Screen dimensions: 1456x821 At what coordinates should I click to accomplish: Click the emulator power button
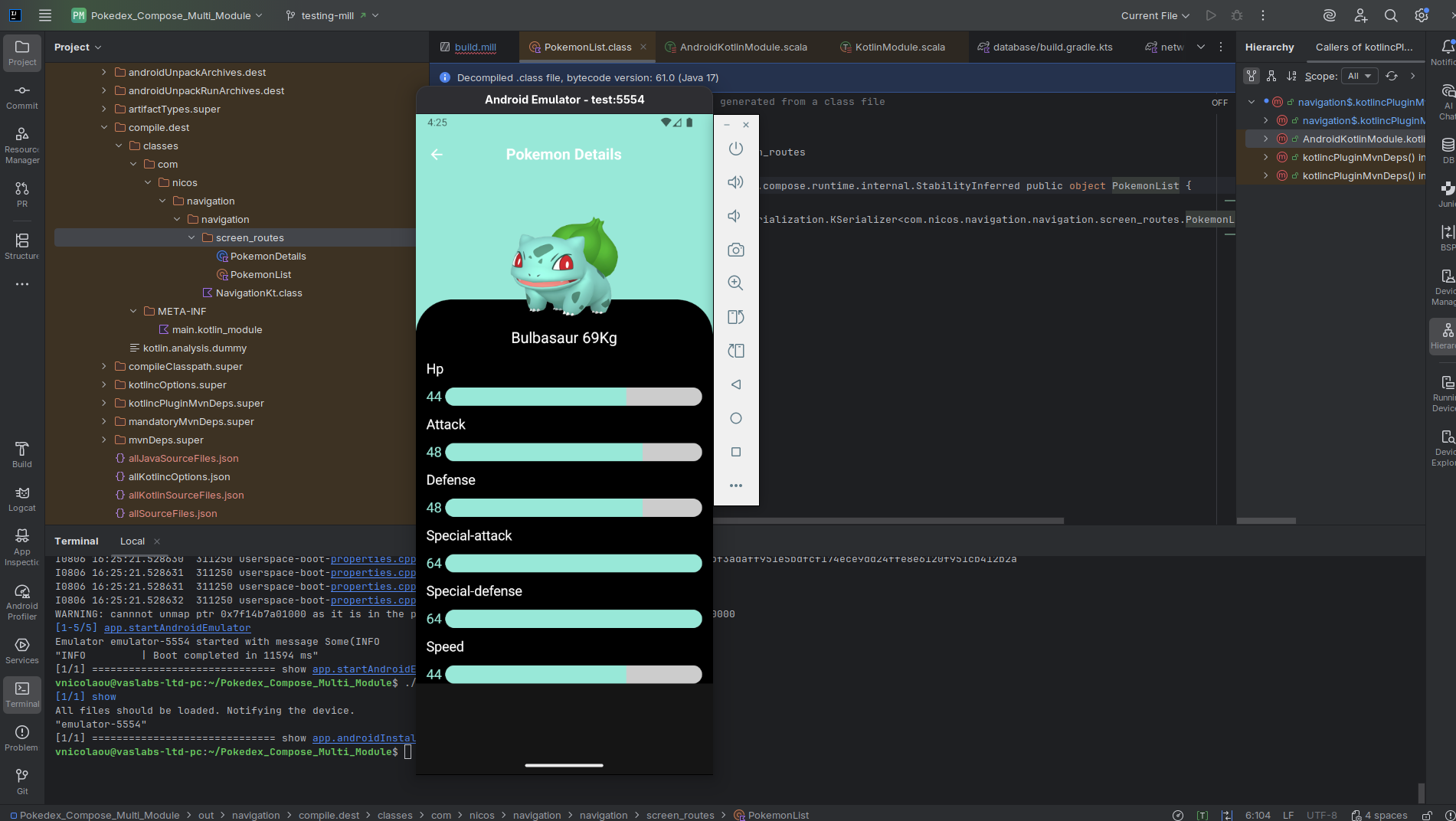tap(736, 149)
